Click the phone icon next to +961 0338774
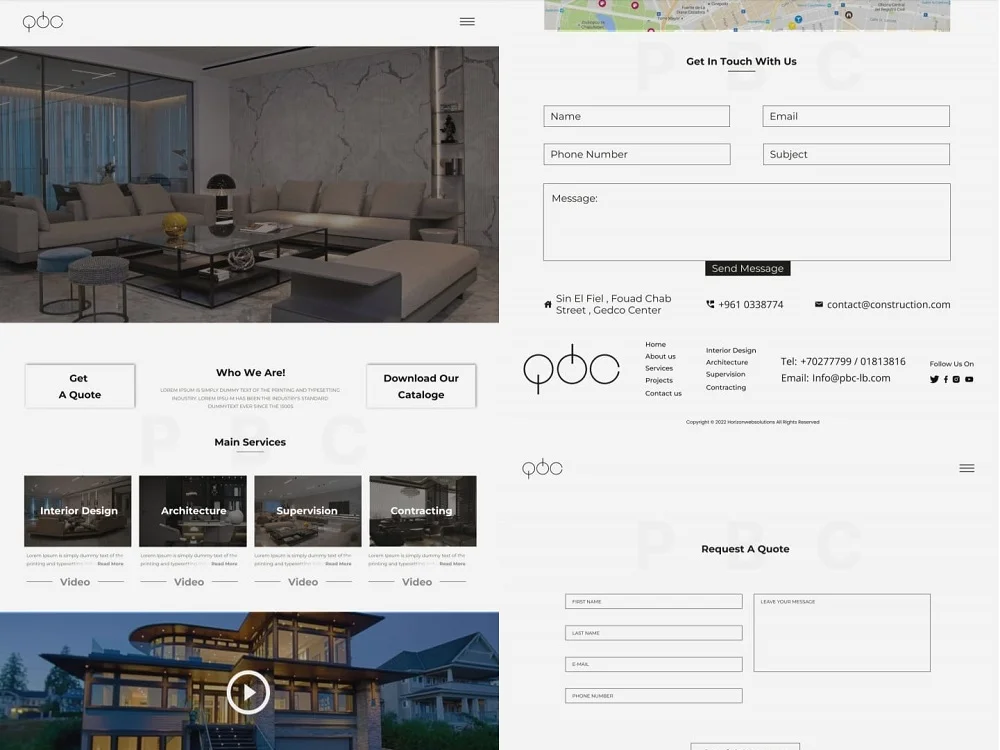 [710, 304]
